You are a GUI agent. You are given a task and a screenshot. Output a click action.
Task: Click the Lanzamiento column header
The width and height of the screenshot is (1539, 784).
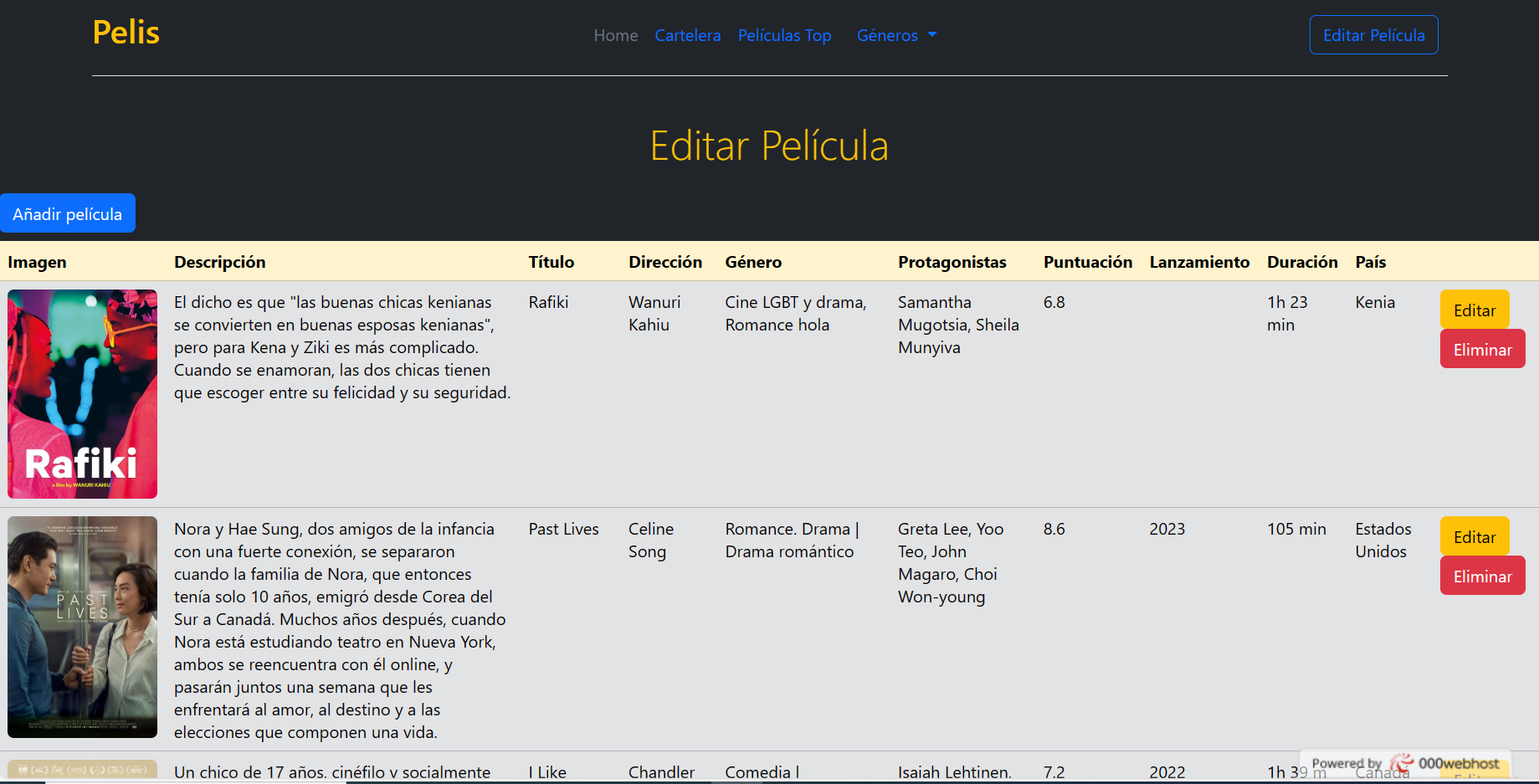[x=1199, y=262]
